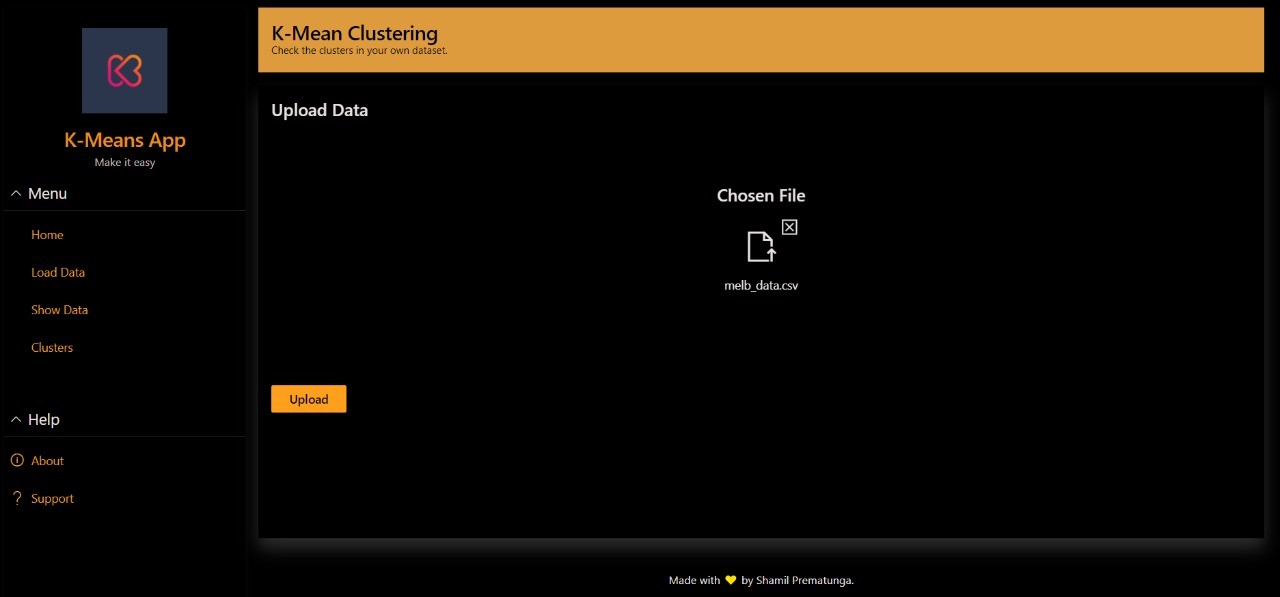Click the question mark icon beside Support
This screenshot has height=597, width=1280.
[x=16, y=498]
